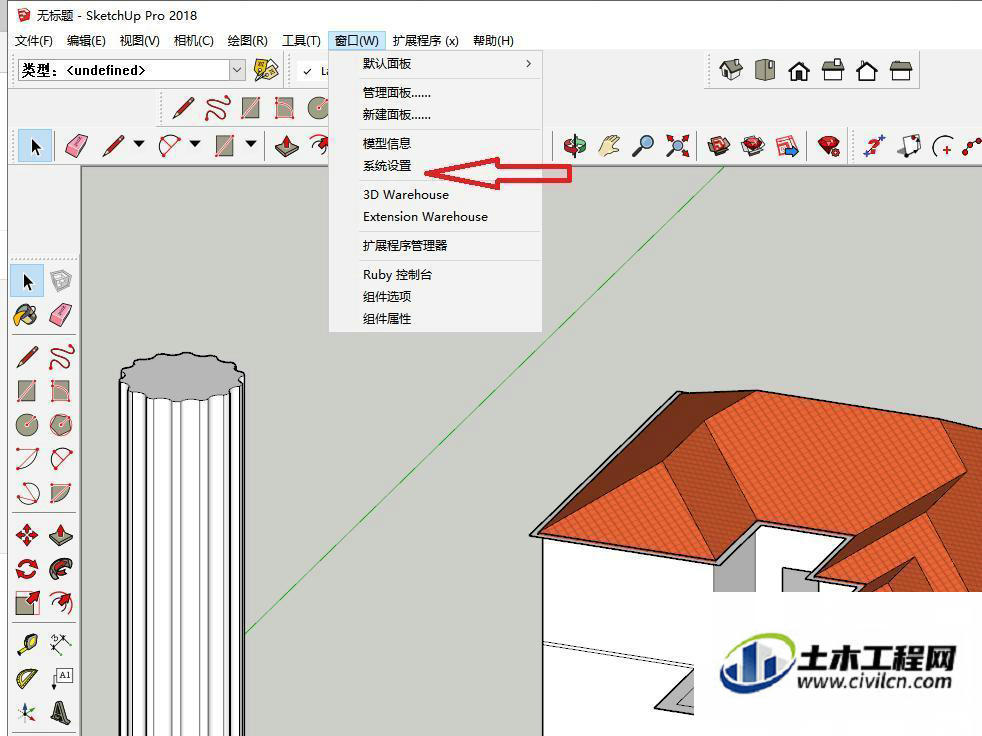Open the 类型 <undefined> combo box
Image resolution: width=982 pixels, height=736 pixels.
coord(132,70)
